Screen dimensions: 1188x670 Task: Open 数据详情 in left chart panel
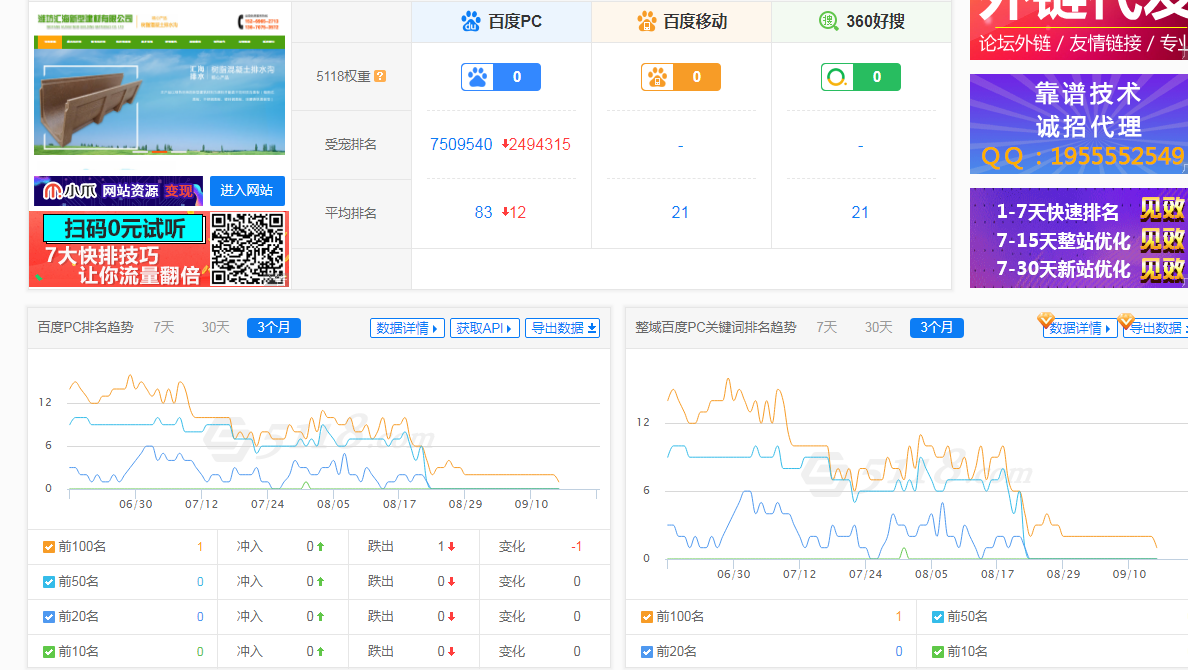[407, 328]
